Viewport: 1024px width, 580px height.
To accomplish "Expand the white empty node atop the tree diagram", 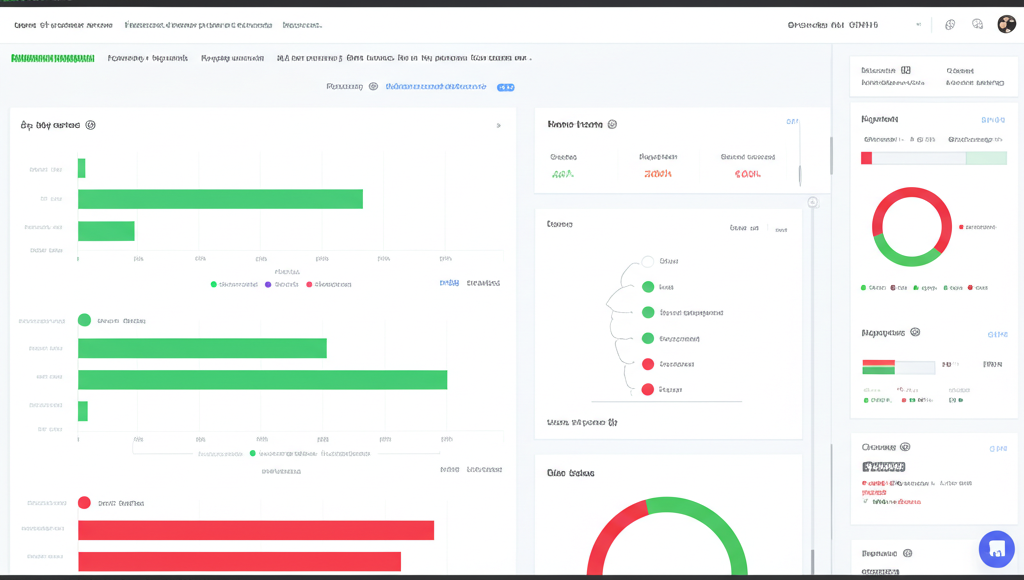I will 647,261.
